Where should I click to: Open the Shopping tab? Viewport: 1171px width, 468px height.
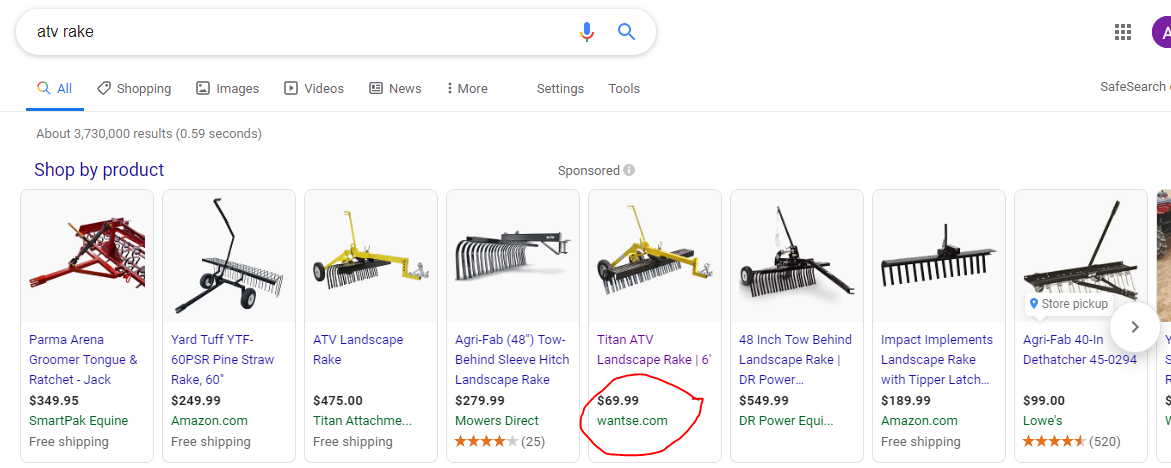(134, 88)
